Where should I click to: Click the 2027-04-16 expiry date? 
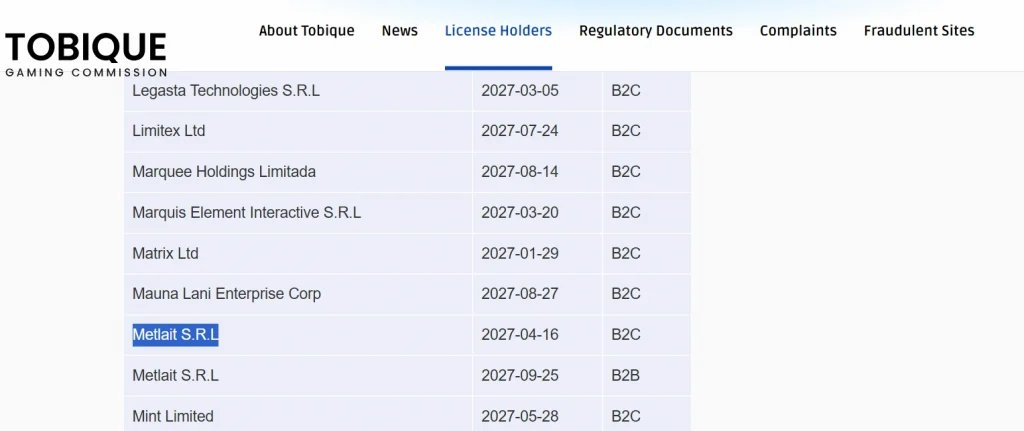point(520,334)
